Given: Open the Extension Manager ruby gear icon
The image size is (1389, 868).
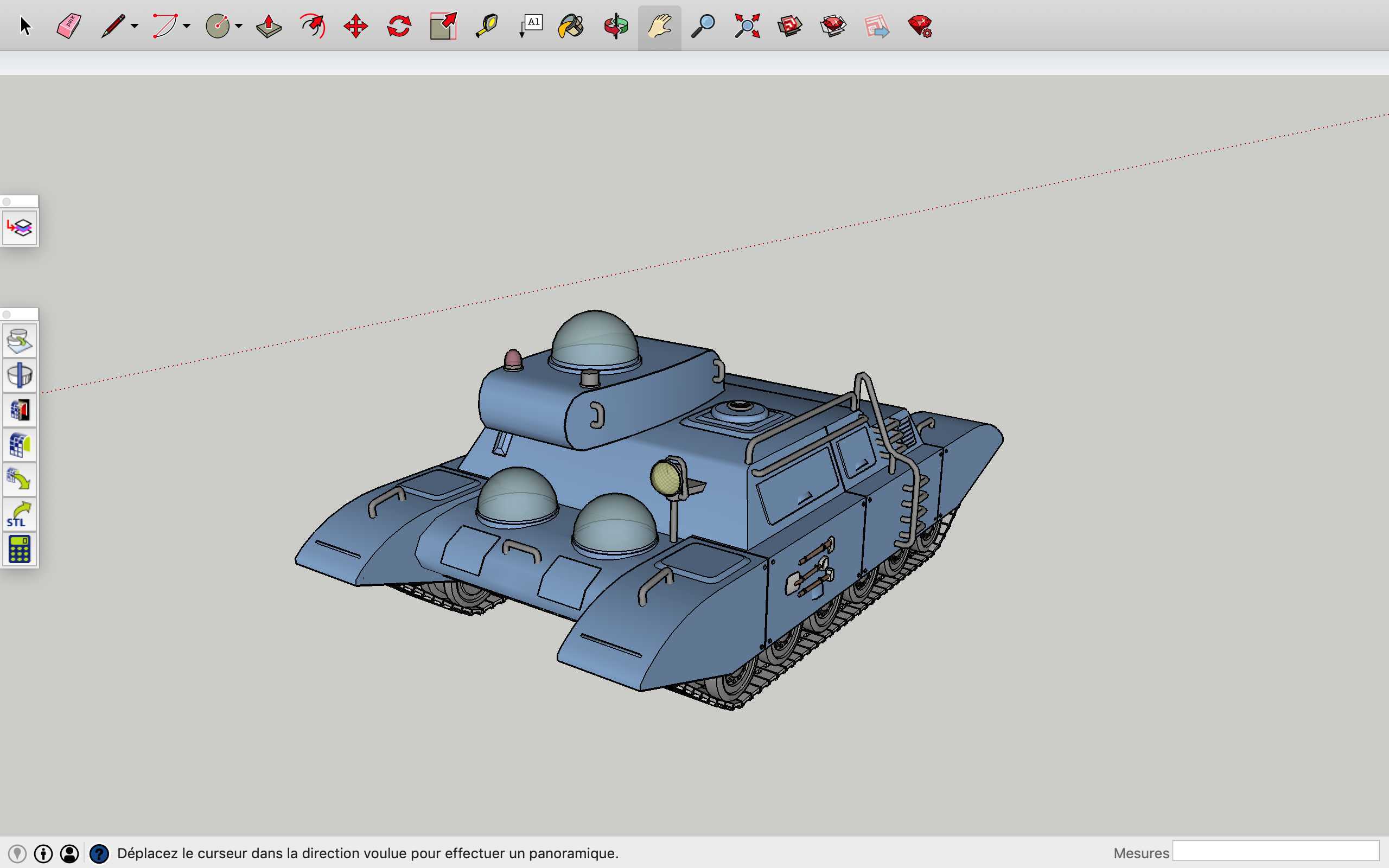Looking at the screenshot, I should click(920, 27).
